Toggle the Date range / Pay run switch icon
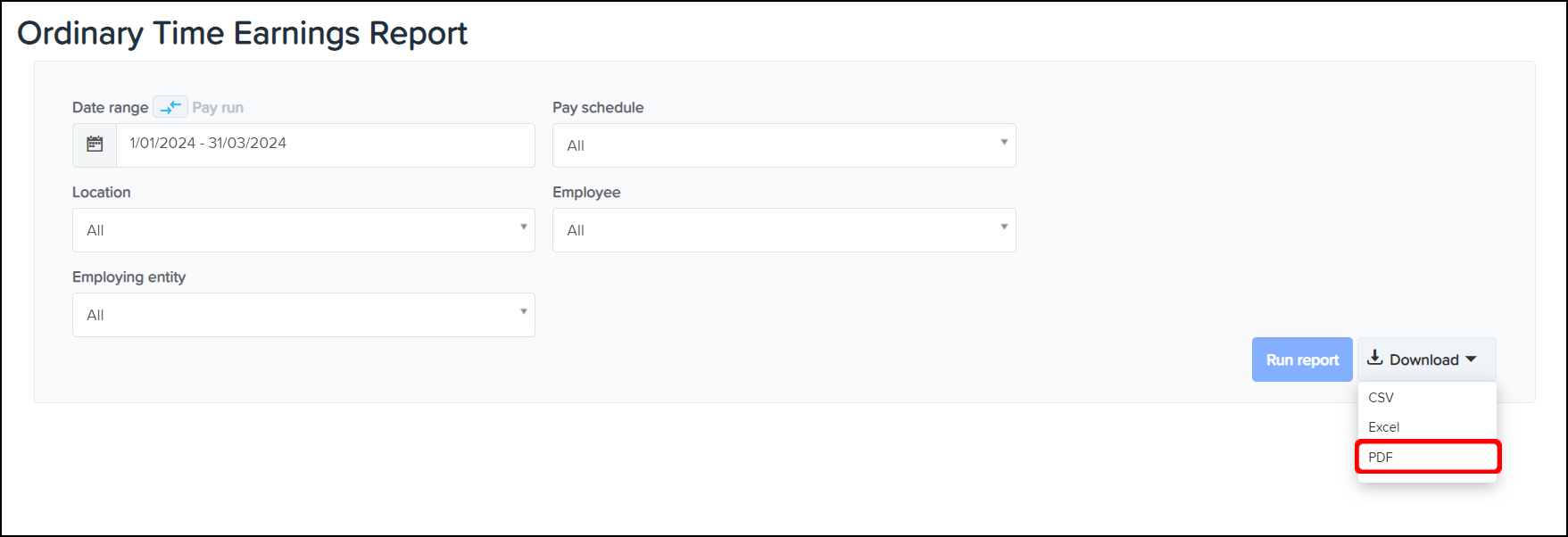 [x=170, y=107]
